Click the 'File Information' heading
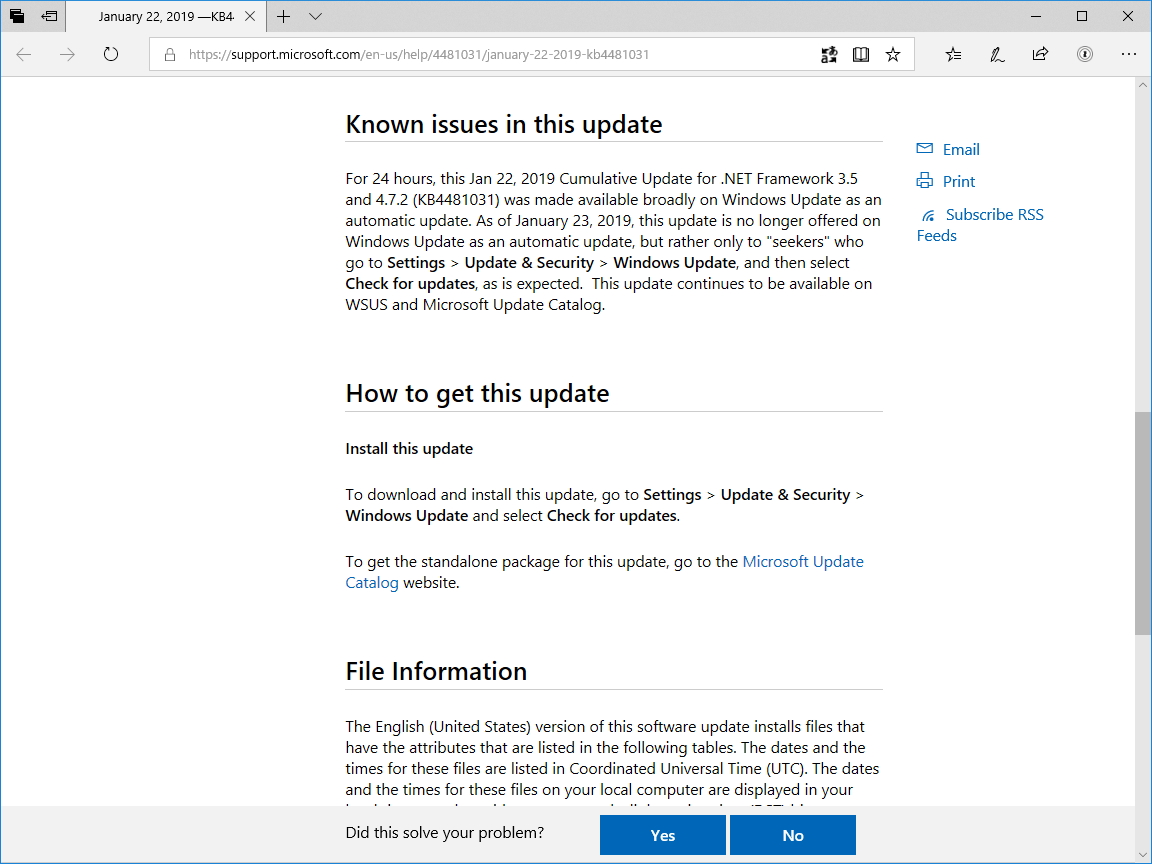 click(436, 671)
